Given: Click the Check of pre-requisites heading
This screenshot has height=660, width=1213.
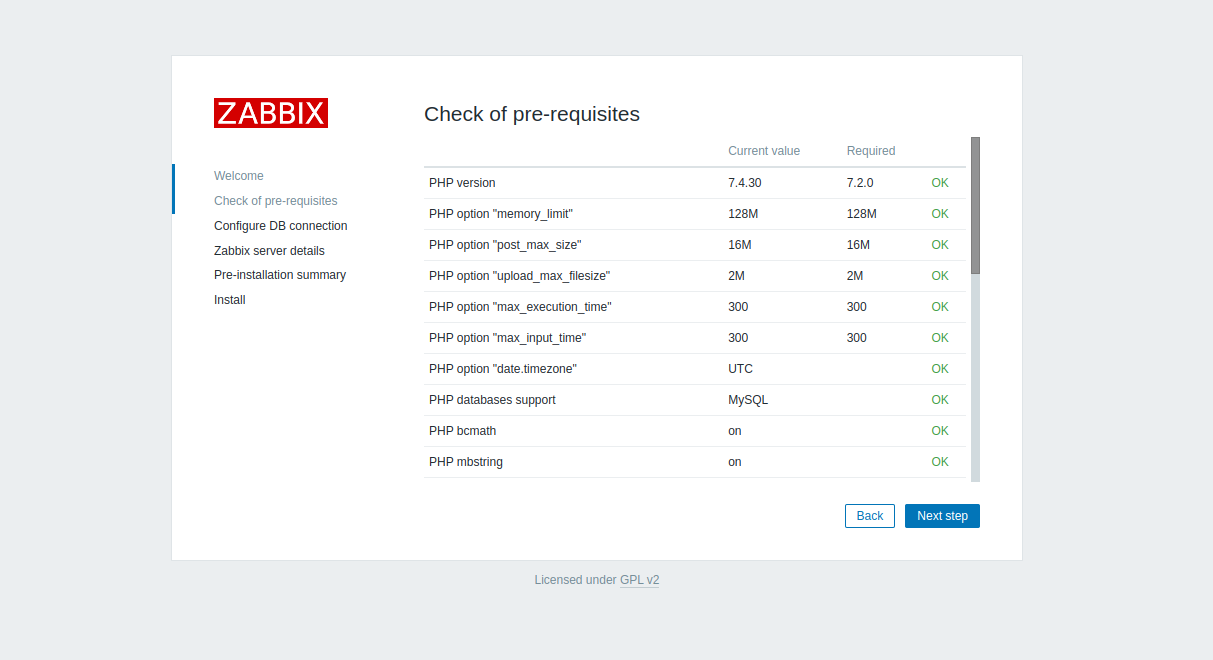Looking at the screenshot, I should [532, 114].
